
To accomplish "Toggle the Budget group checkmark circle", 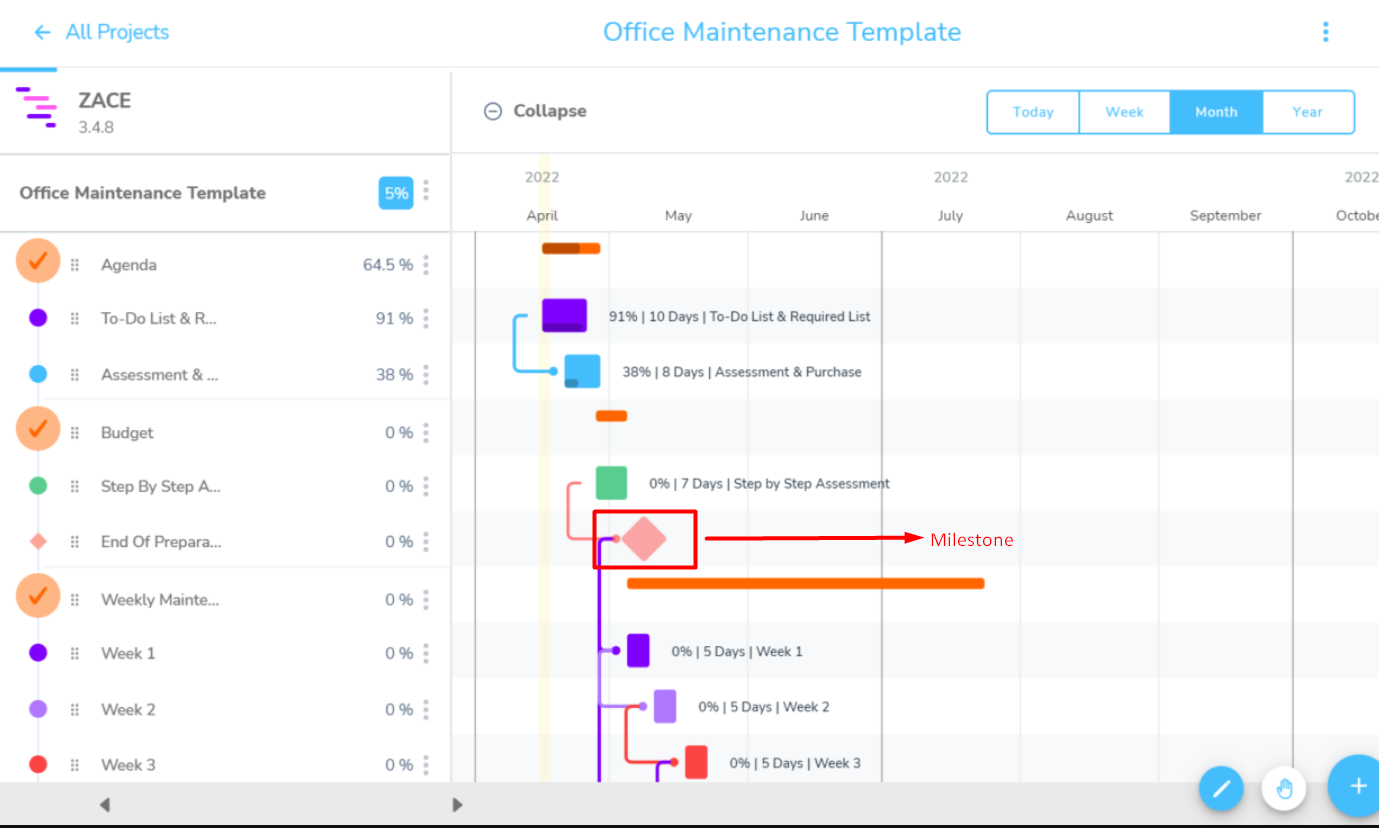I will point(38,429).
